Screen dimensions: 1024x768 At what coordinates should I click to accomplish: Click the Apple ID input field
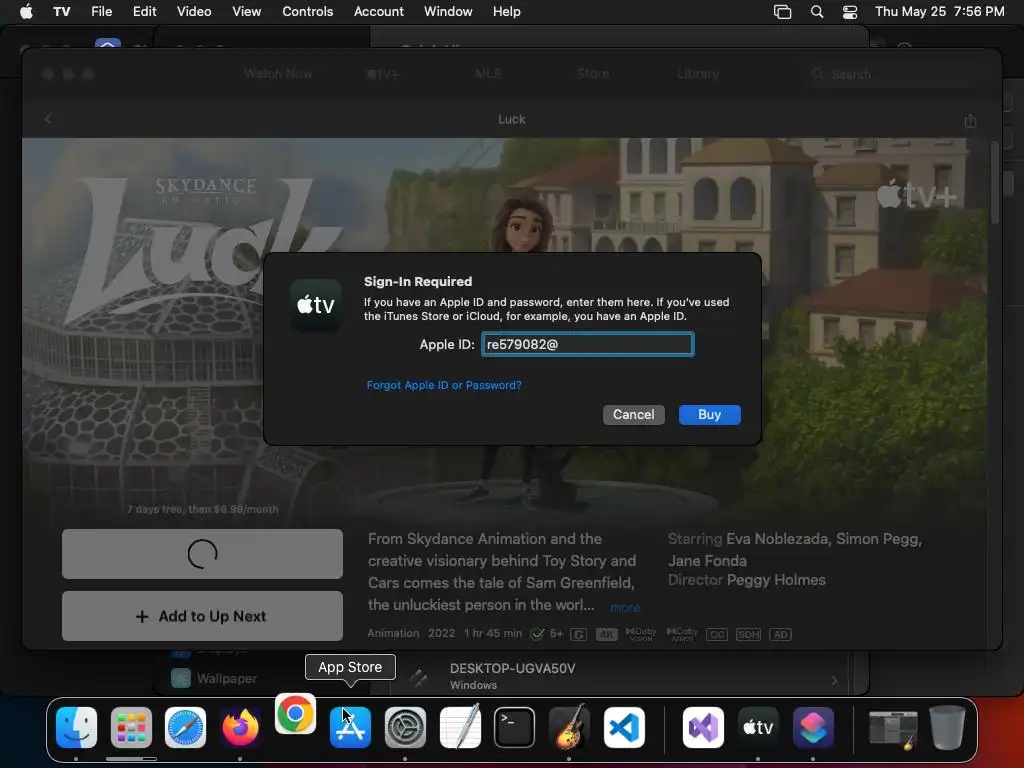pos(588,344)
